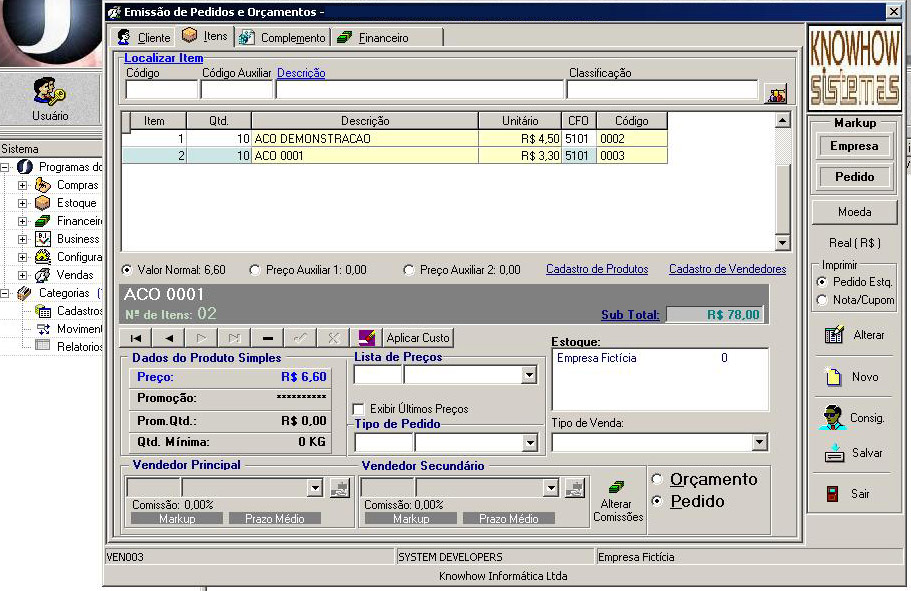Open the Usuário icon in main toolbar

50,93
